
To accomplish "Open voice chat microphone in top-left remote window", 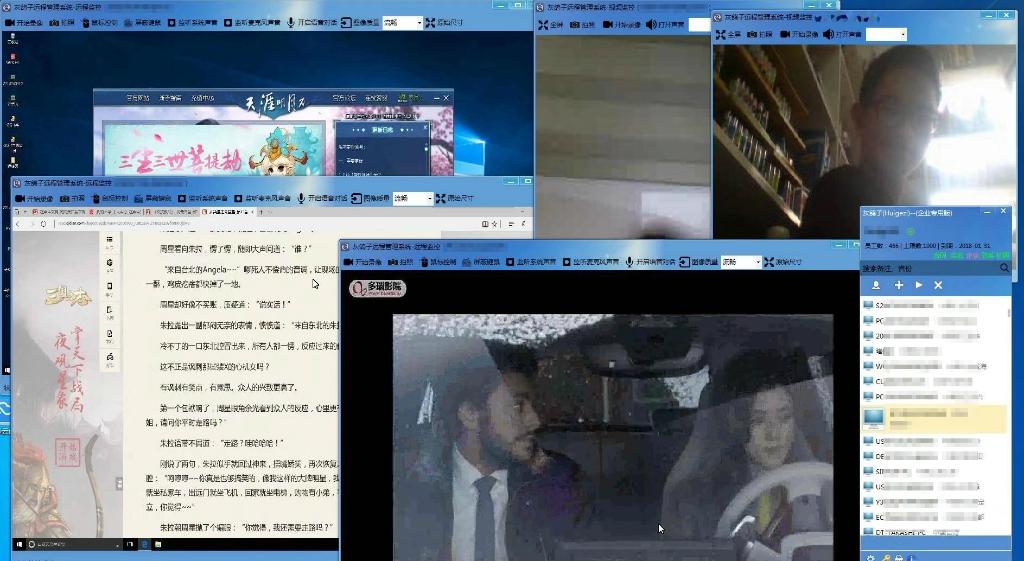I will point(291,23).
